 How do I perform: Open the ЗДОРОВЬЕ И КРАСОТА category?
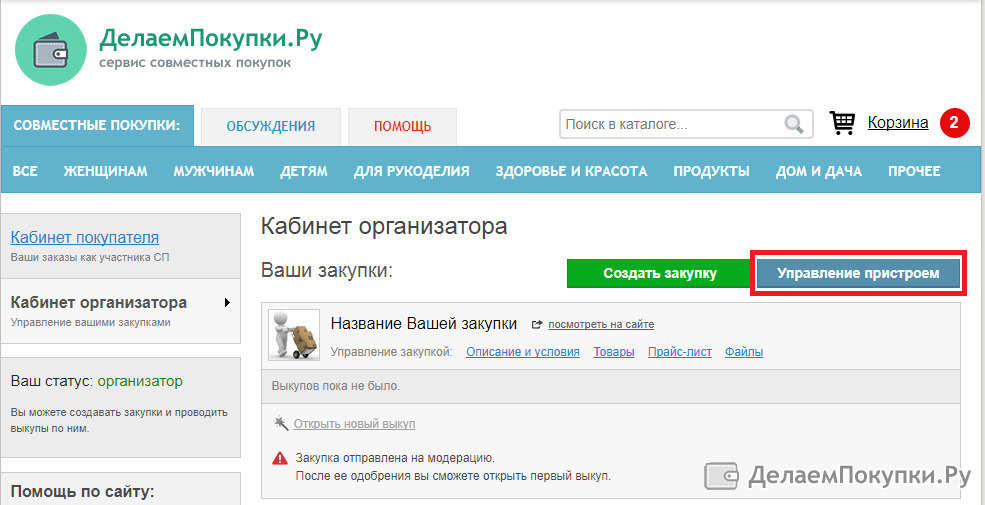click(x=571, y=171)
